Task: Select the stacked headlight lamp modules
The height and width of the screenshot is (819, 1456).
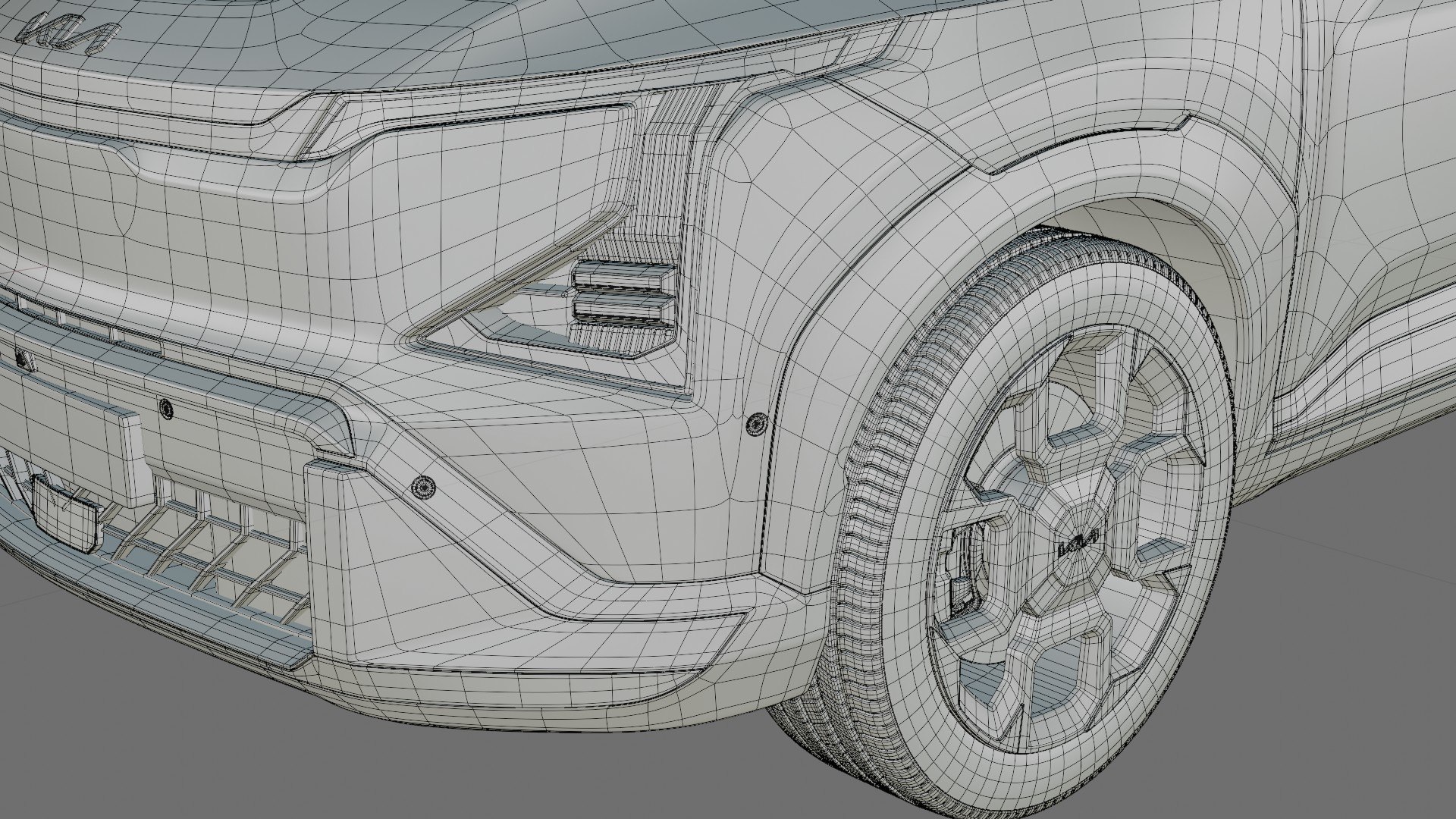Action: [x=623, y=293]
